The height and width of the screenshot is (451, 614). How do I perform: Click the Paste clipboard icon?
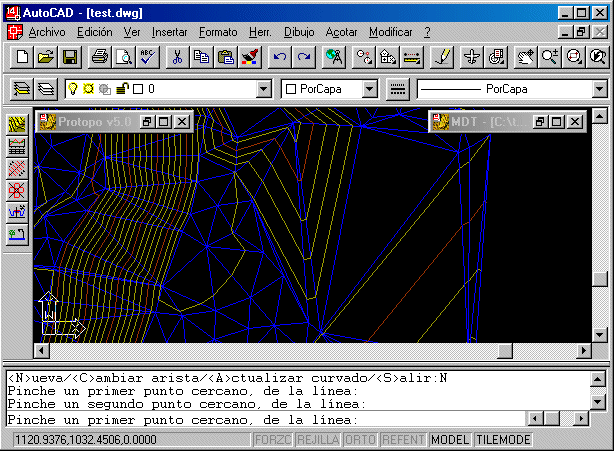click(226, 57)
